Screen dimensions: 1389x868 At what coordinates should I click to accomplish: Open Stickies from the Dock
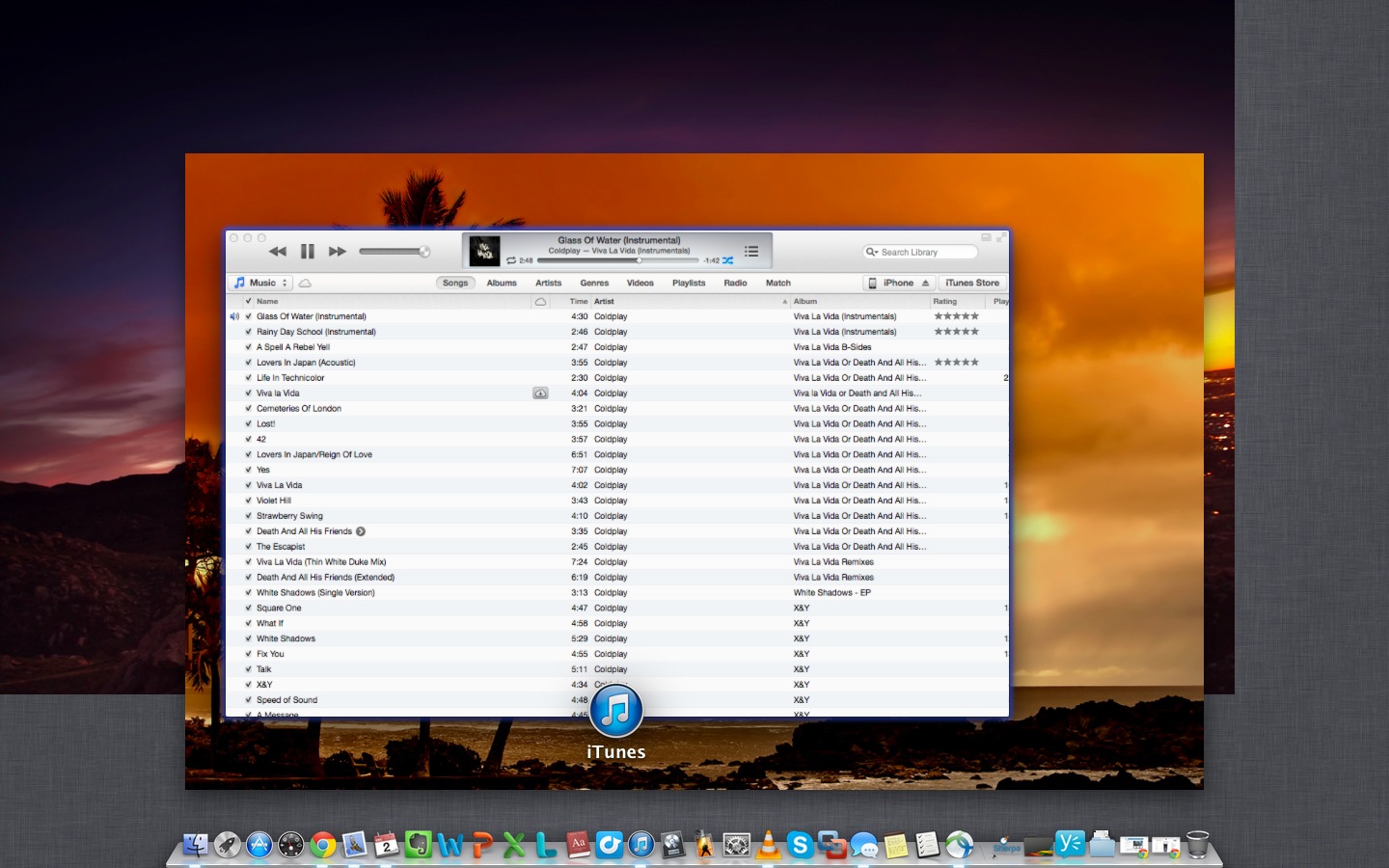(896, 846)
